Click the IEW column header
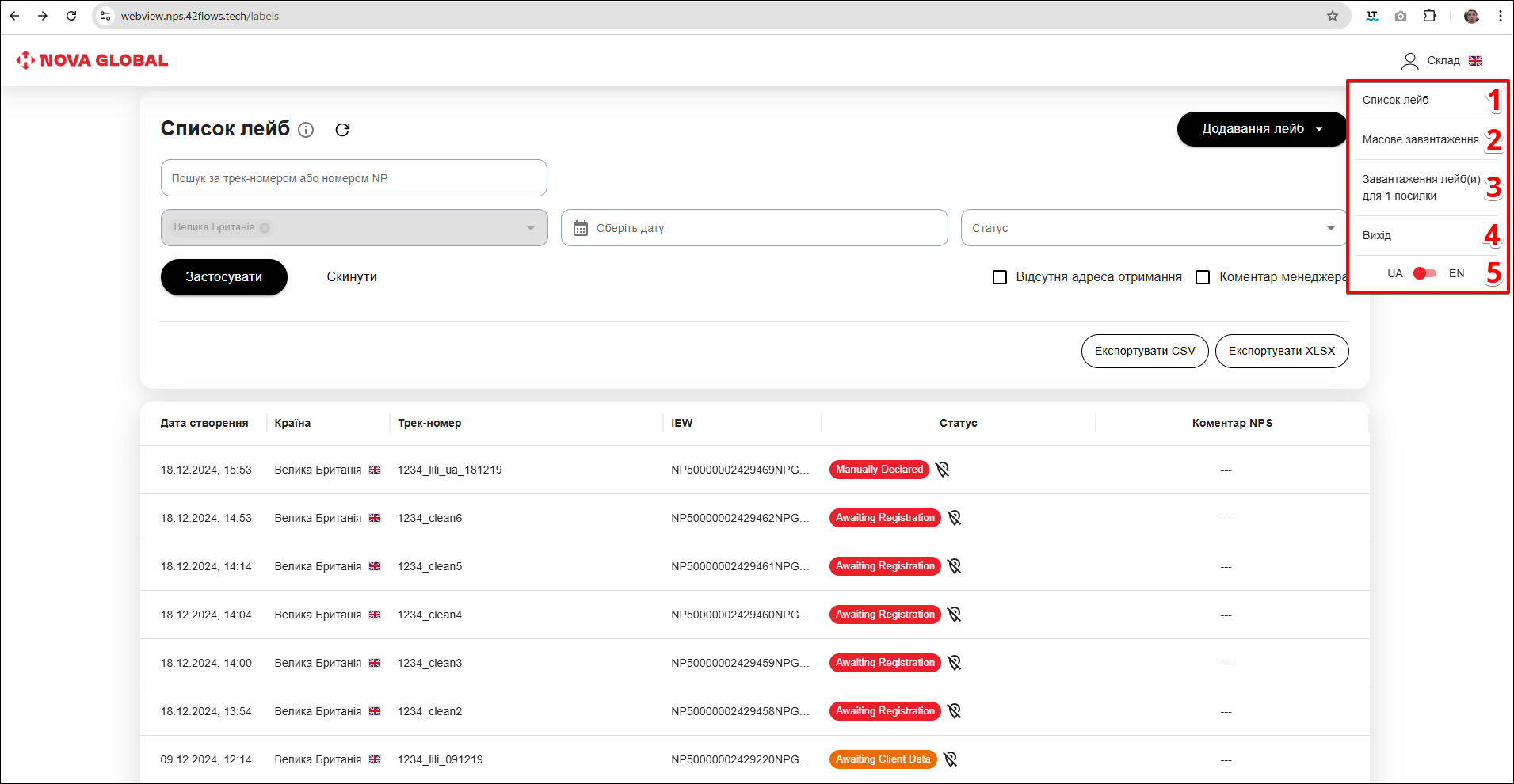The height and width of the screenshot is (784, 1514). pyautogui.click(x=682, y=423)
